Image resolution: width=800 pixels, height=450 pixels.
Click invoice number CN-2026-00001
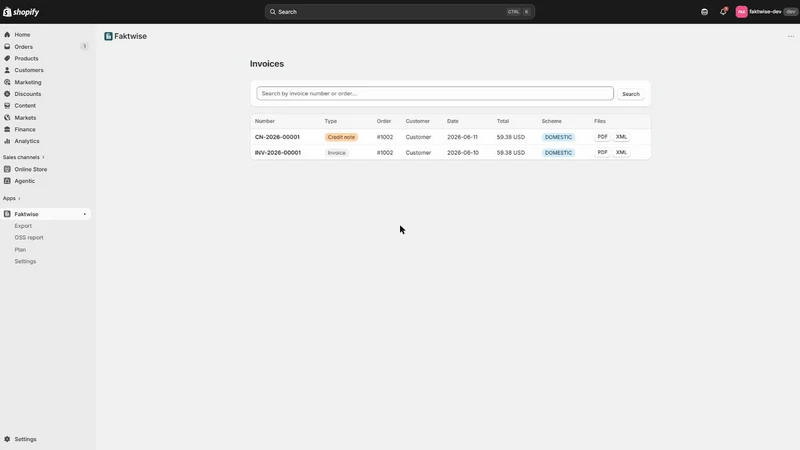tap(277, 137)
